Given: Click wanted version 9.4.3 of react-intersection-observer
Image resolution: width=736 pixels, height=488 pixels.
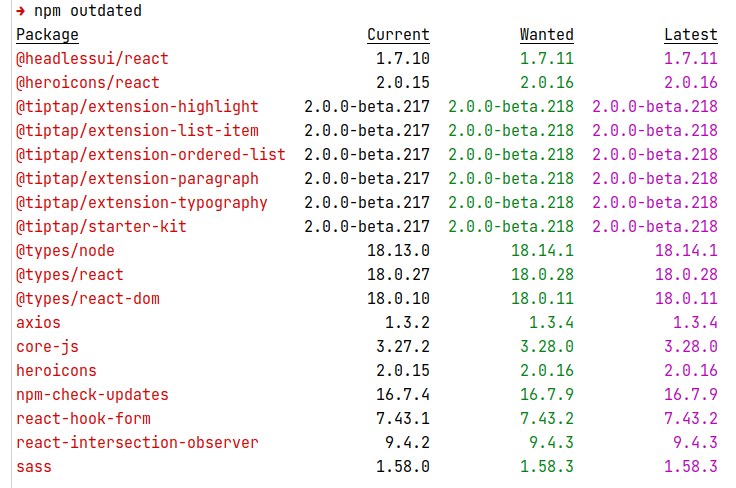Looking at the screenshot, I should (x=552, y=442).
